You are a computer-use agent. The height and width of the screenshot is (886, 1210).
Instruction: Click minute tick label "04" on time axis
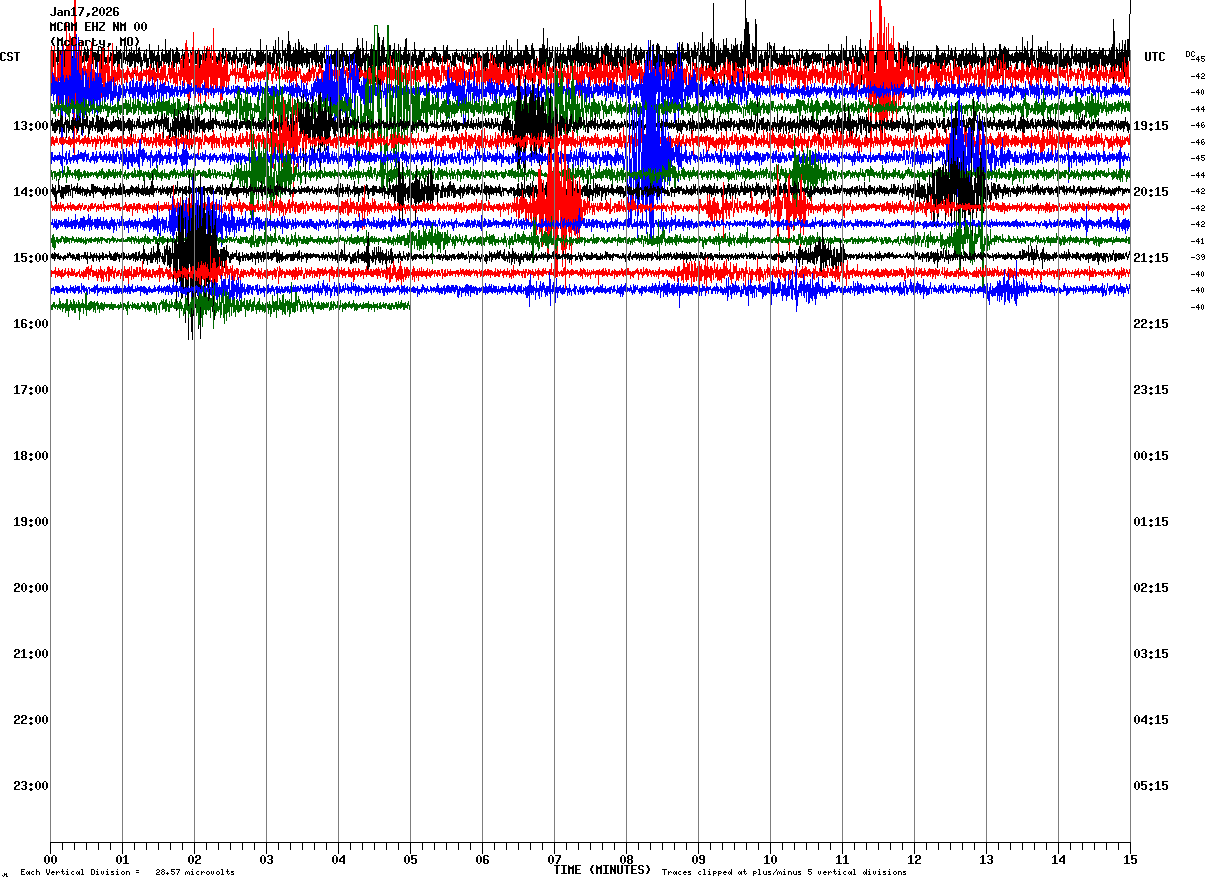[338, 860]
